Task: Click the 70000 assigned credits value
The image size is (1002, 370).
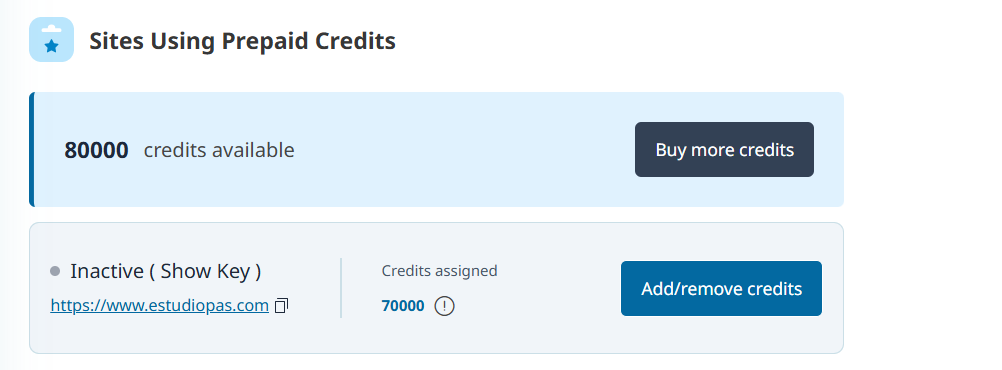Action: (x=403, y=306)
